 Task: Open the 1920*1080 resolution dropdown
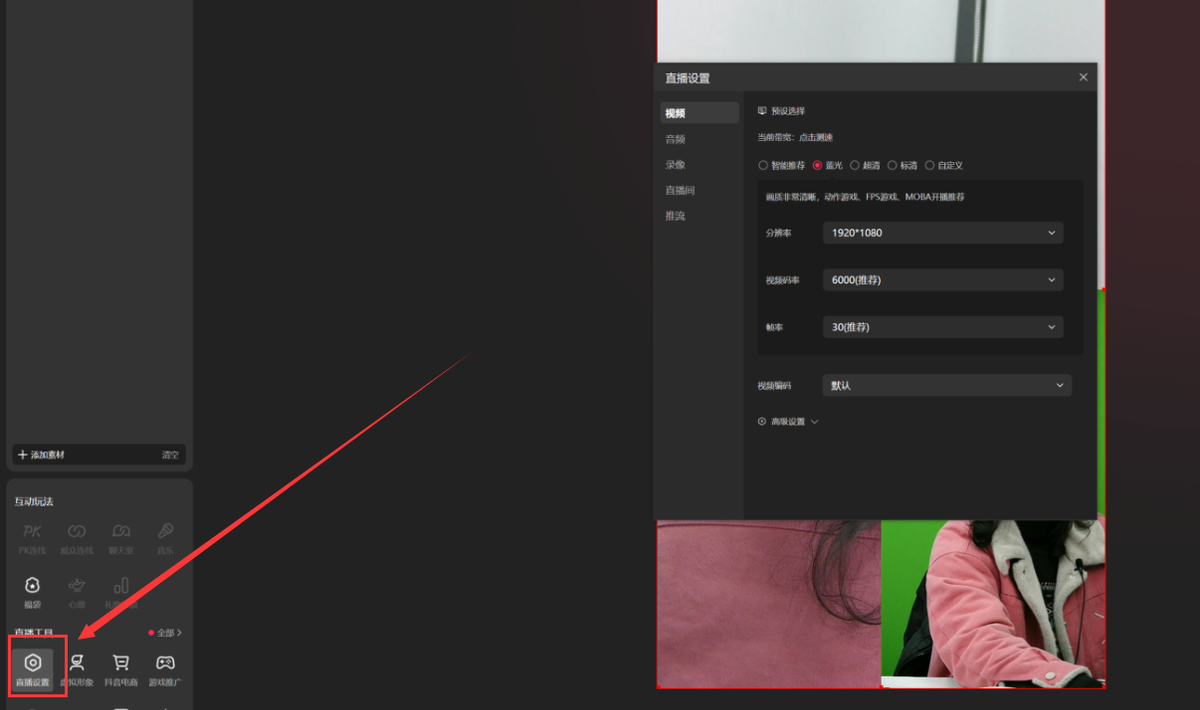pos(943,232)
